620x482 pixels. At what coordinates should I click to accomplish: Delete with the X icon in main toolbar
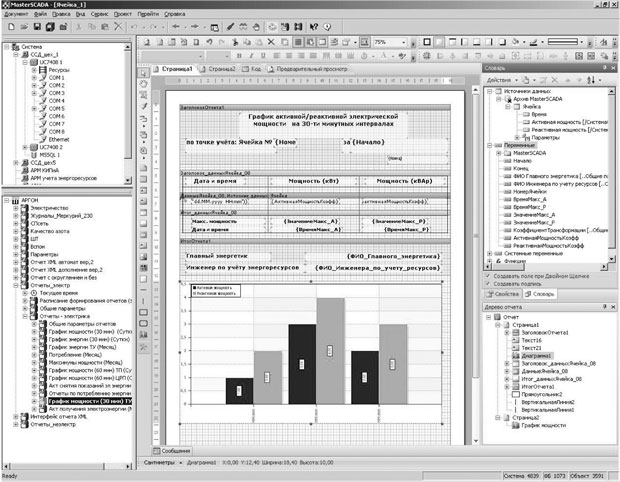[x=118, y=27]
